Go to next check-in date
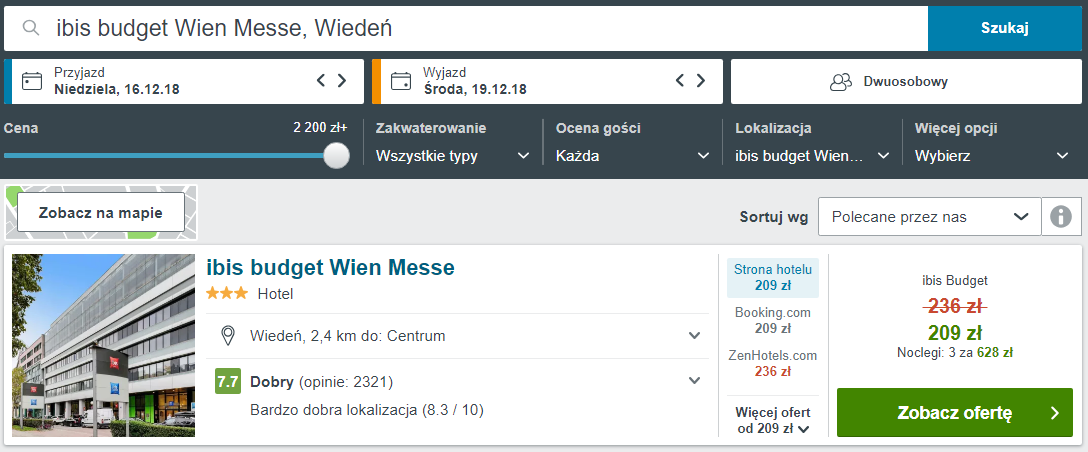The image size is (1088, 452). click(x=342, y=81)
